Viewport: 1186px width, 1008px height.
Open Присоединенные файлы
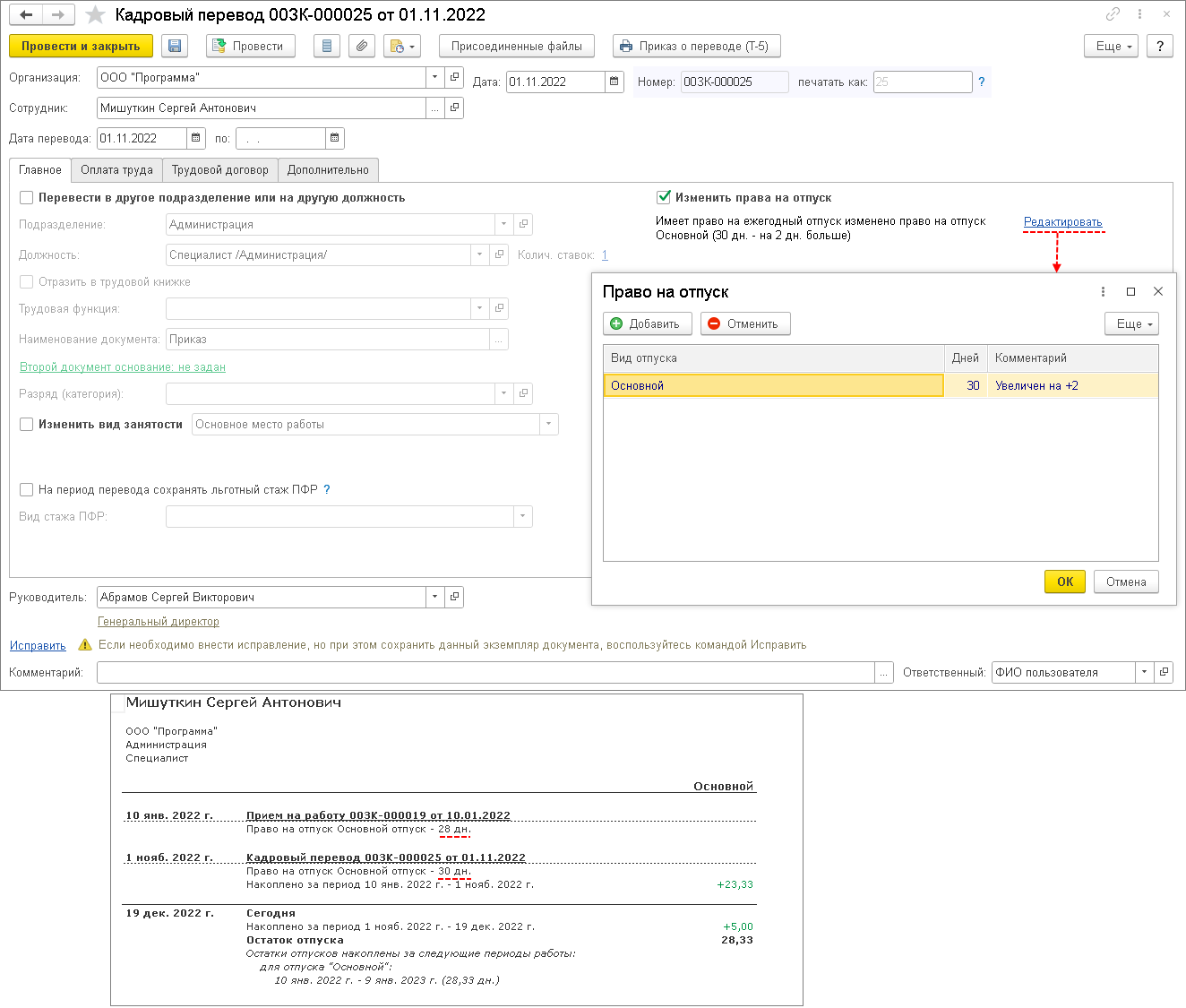517,46
